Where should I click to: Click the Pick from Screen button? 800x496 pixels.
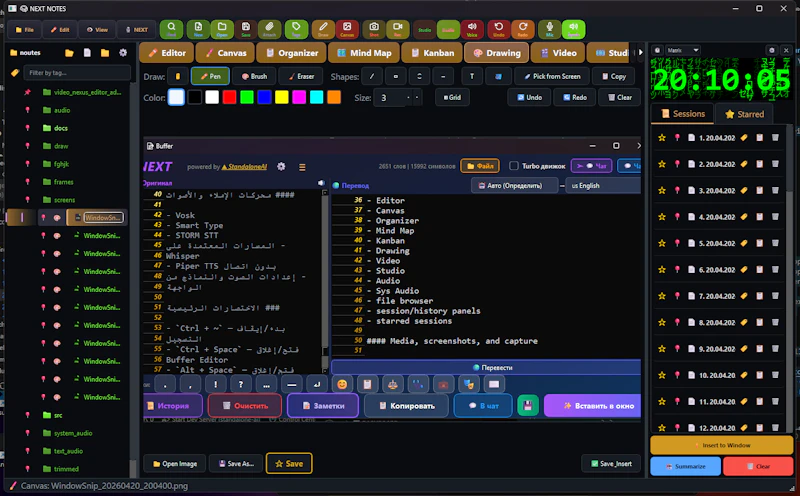pos(552,77)
